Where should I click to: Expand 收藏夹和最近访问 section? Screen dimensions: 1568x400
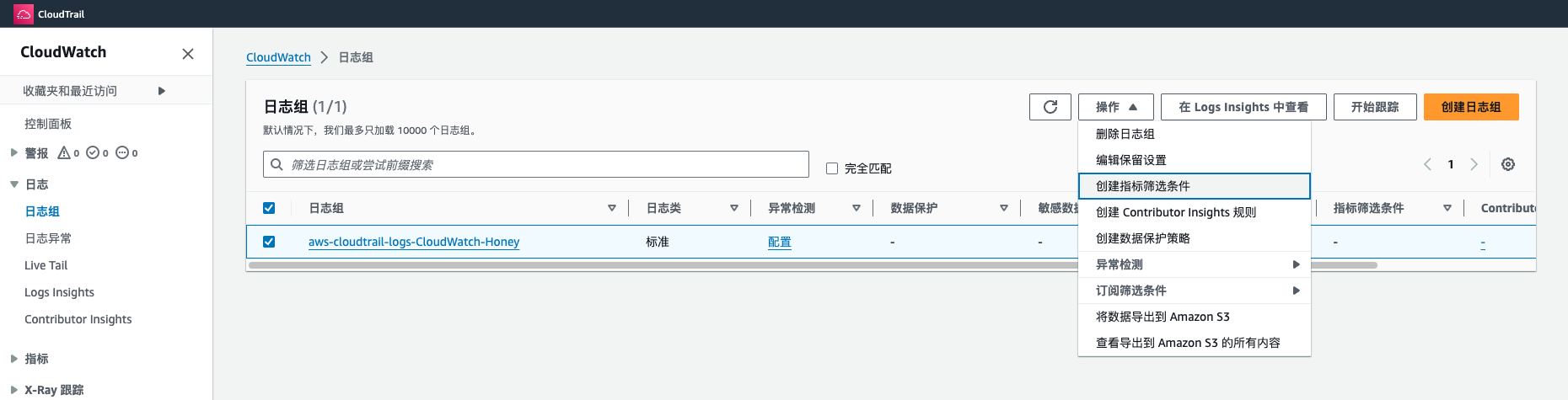162,91
